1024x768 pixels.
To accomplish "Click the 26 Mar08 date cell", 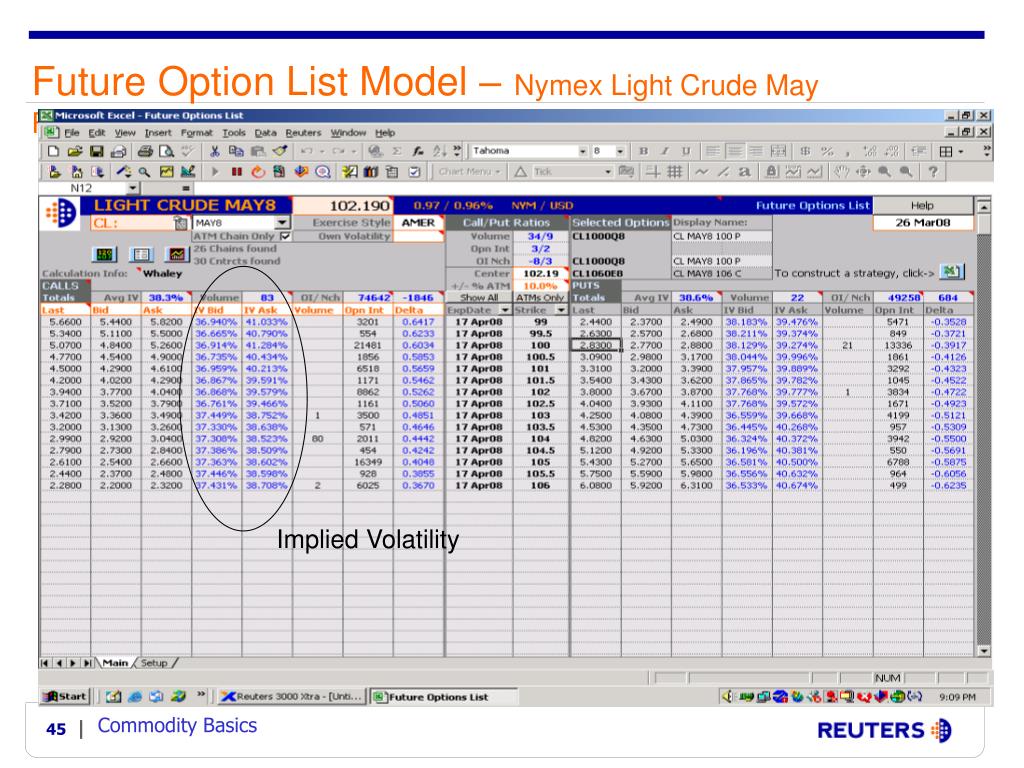I will click(922, 223).
